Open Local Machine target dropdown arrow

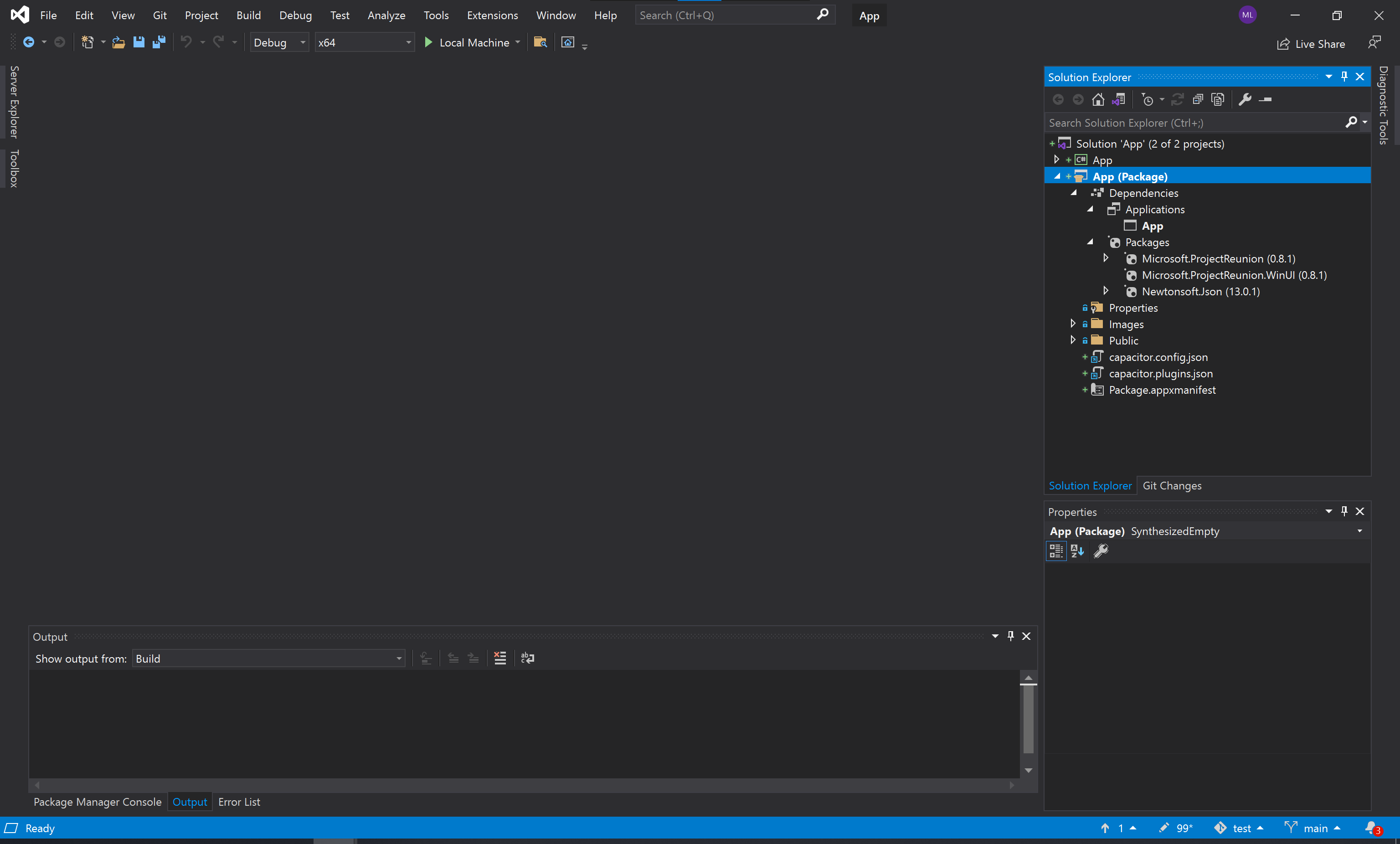[518, 43]
